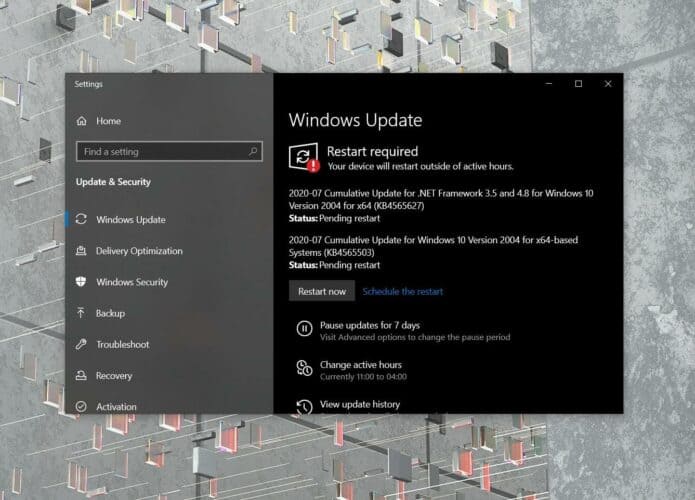Click the Troubleshoot wrench icon
Viewport: 695px width, 500px height.
coord(81,344)
